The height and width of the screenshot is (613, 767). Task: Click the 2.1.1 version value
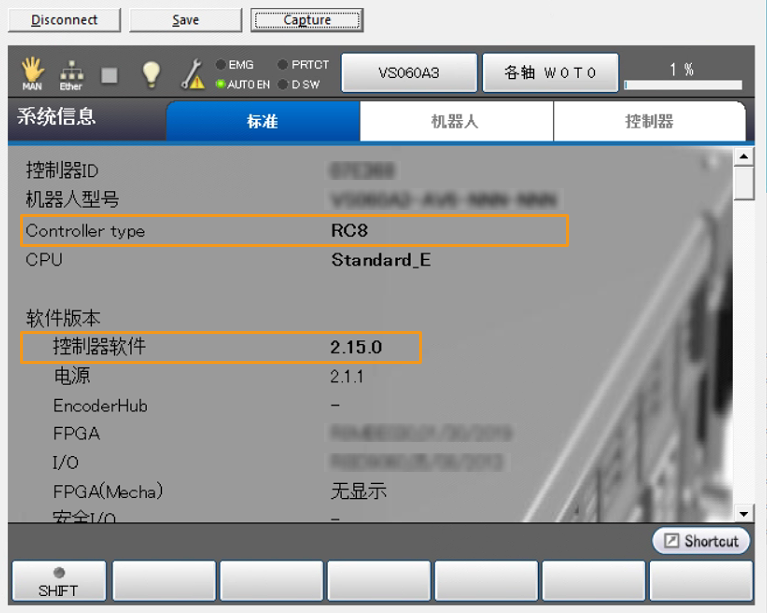pos(347,377)
